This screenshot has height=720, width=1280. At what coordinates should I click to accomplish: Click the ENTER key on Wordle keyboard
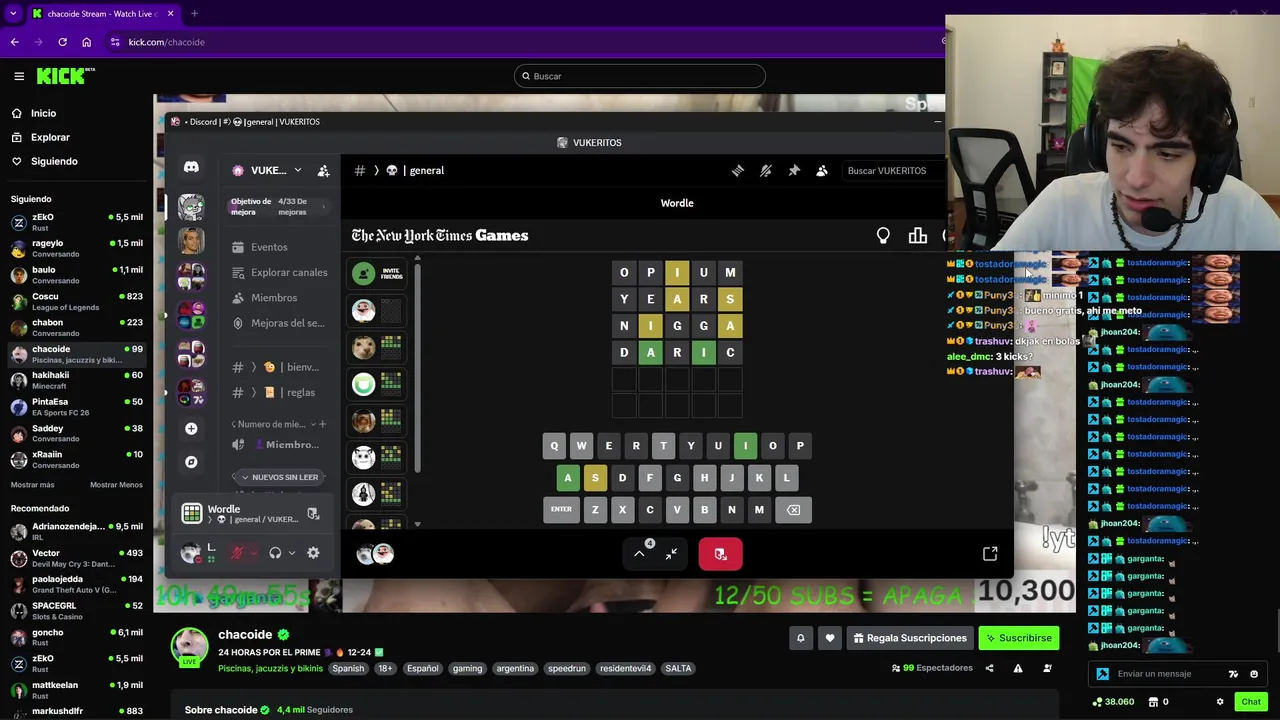(561, 510)
